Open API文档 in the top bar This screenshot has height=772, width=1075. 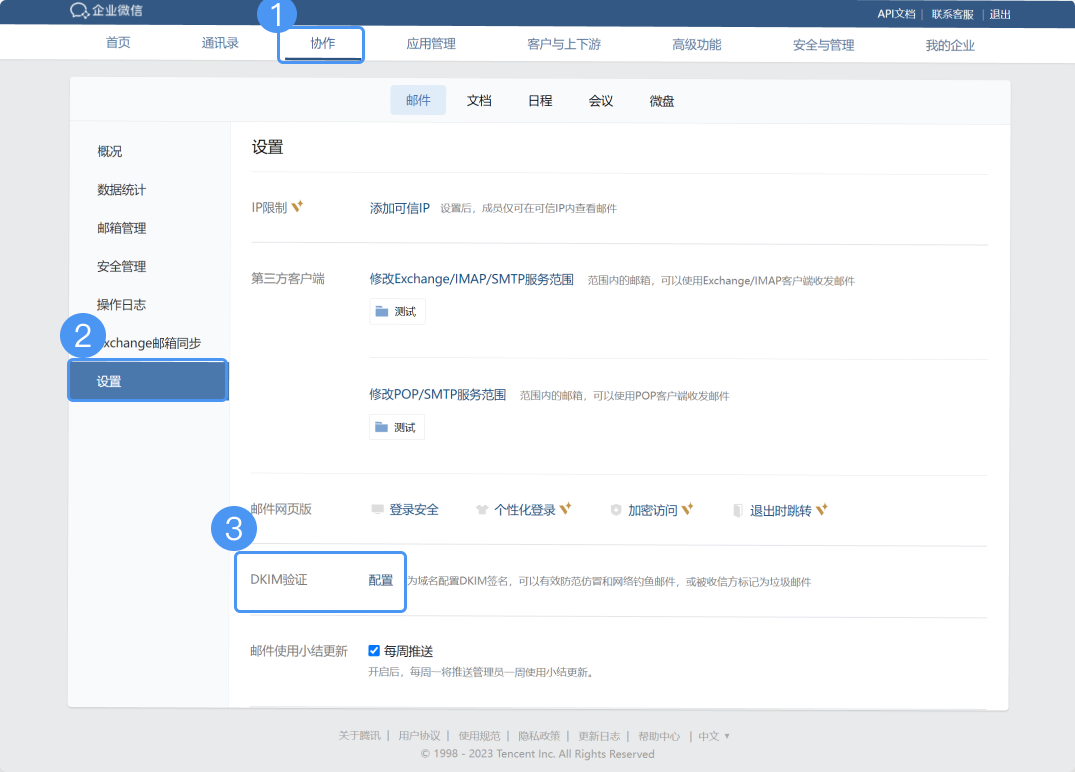[896, 14]
